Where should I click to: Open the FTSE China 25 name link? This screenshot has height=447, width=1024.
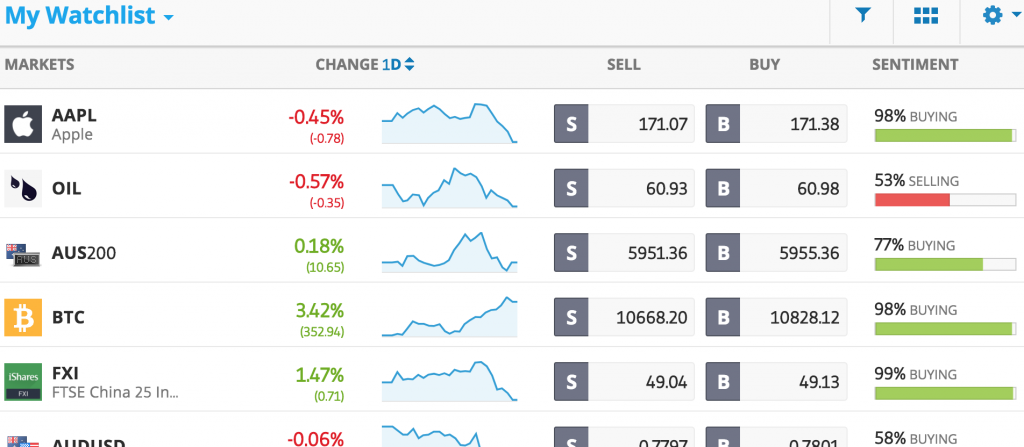coord(115,393)
